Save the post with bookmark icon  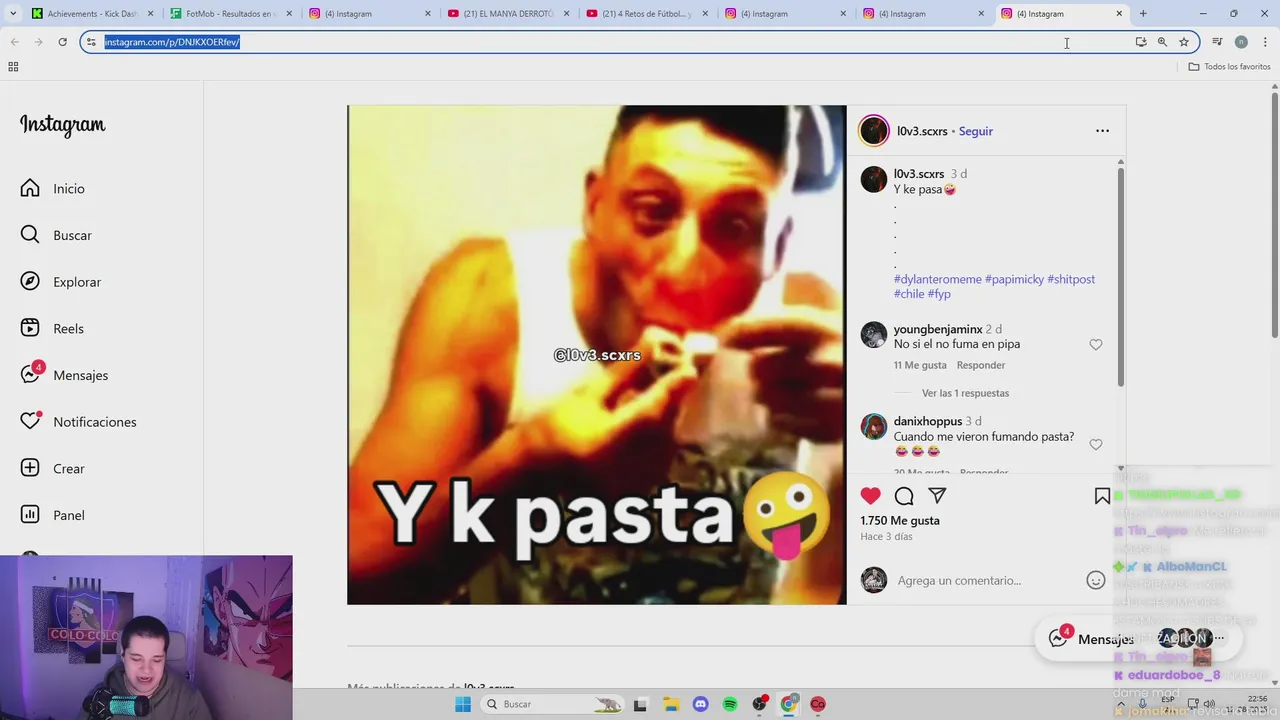(1102, 496)
